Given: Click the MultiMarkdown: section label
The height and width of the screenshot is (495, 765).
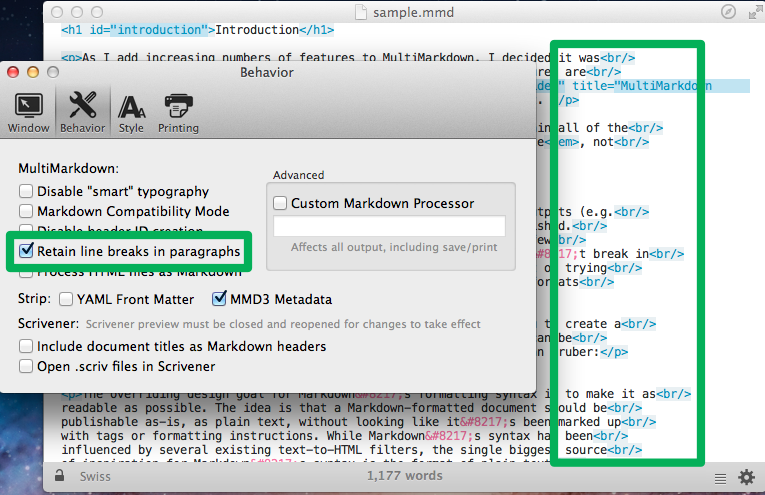Looking at the screenshot, I should point(68,169).
